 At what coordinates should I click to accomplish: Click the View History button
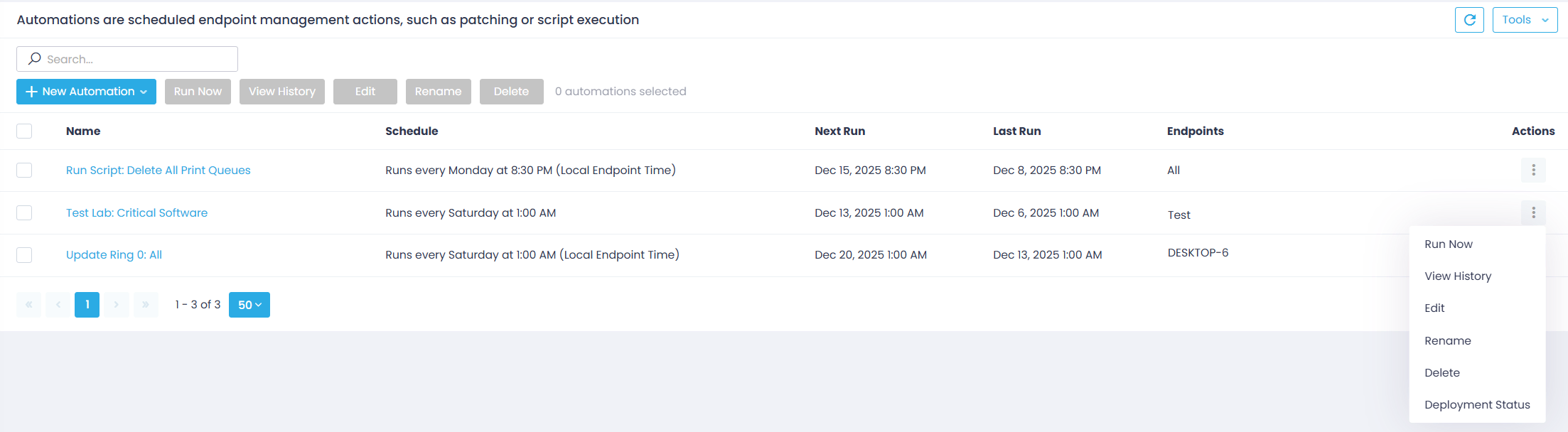[281, 91]
